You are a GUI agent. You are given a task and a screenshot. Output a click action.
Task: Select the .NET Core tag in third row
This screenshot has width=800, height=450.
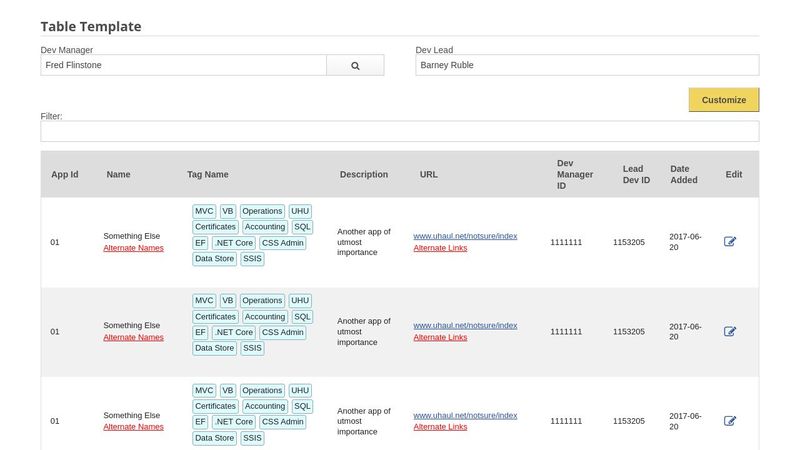233,422
